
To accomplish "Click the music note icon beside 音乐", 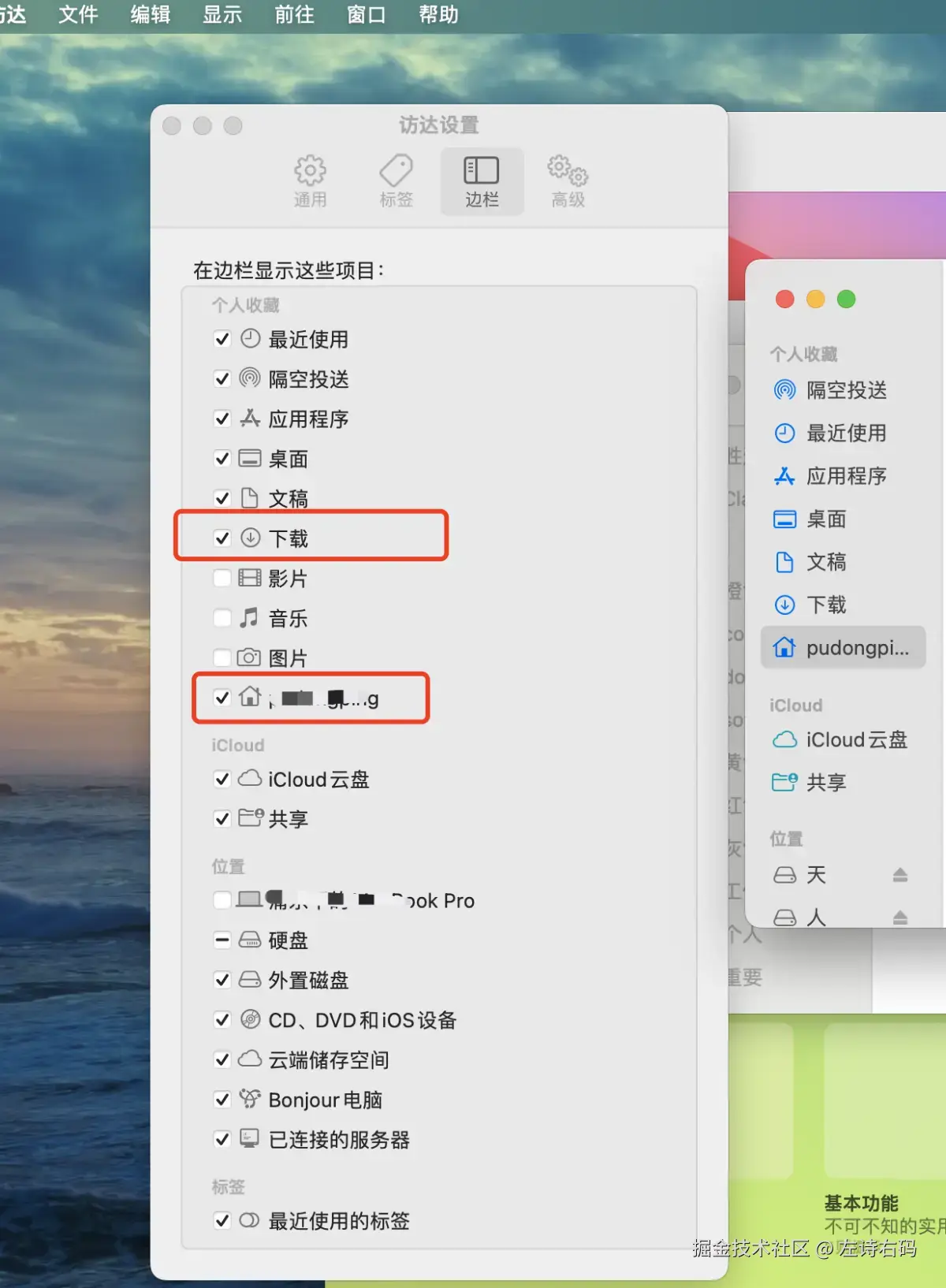I will point(249,617).
